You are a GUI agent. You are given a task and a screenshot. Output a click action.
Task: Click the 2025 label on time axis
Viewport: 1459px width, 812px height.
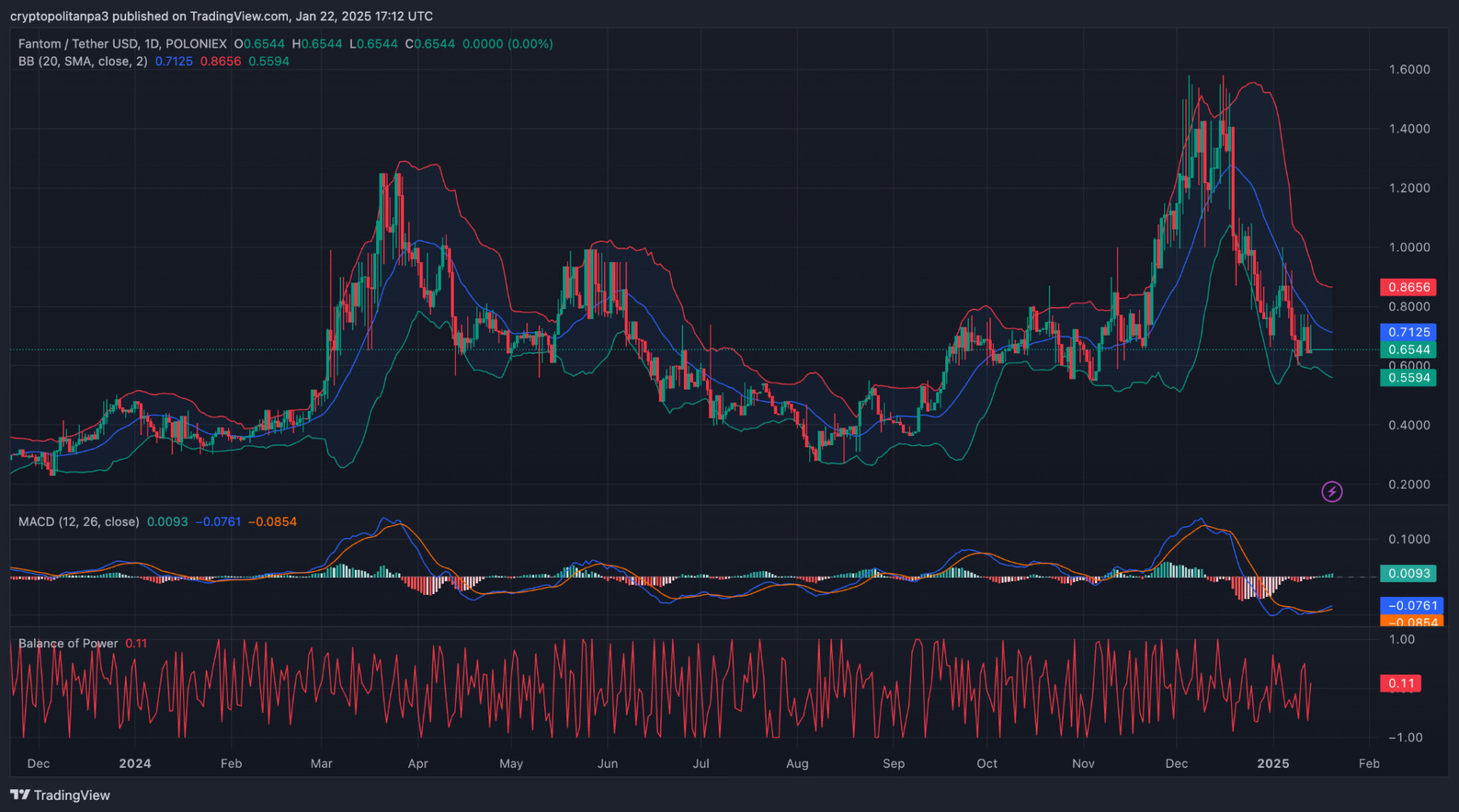pyautogui.click(x=1273, y=763)
